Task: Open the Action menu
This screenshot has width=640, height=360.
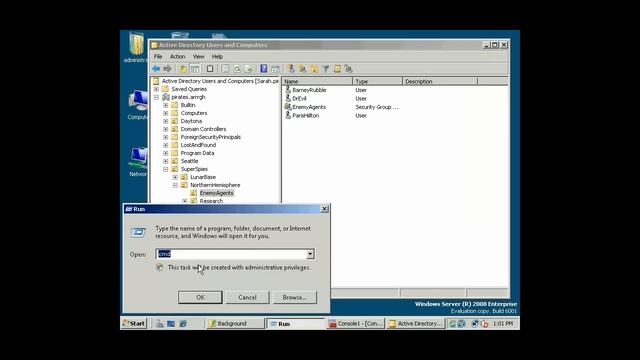Action: pyautogui.click(x=178, y=56)
